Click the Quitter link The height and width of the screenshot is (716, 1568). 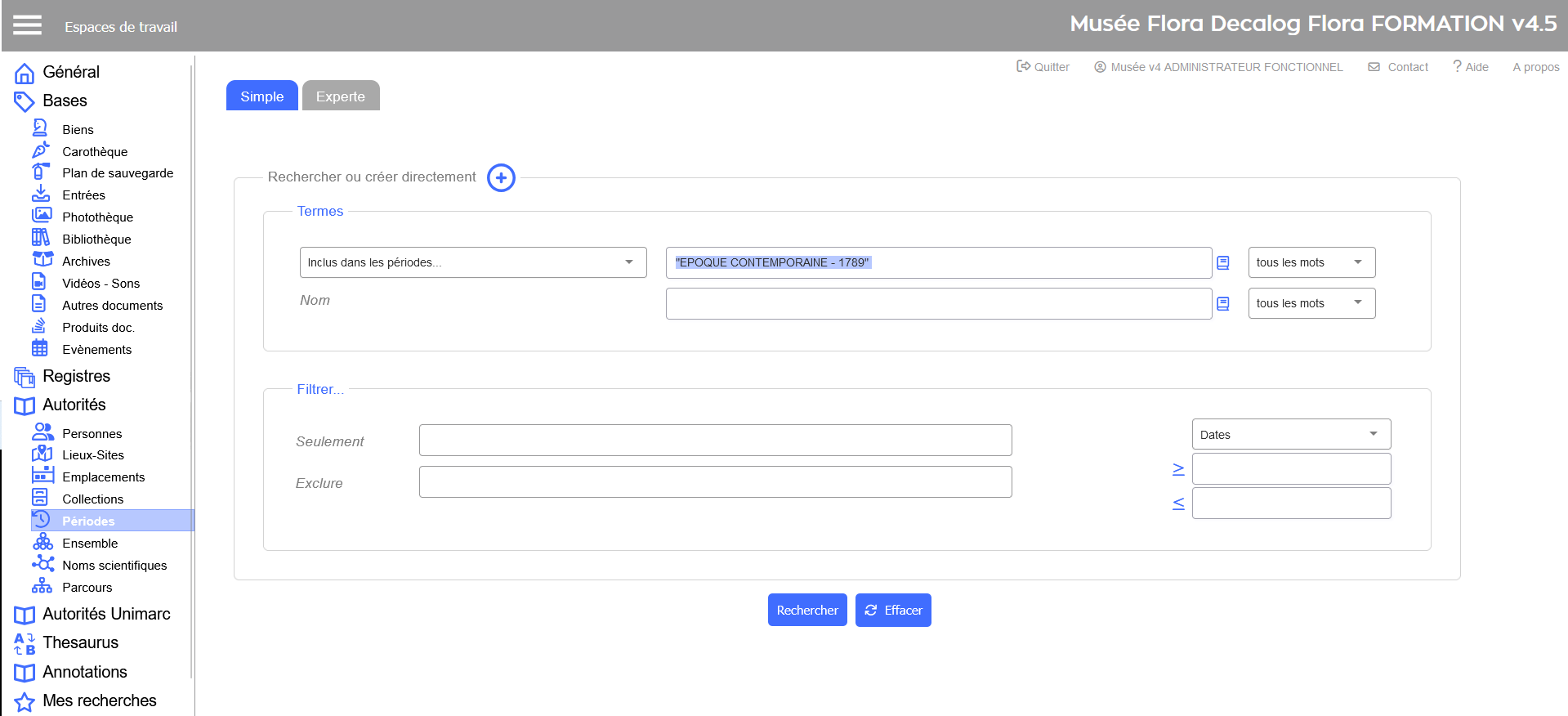1043,67
